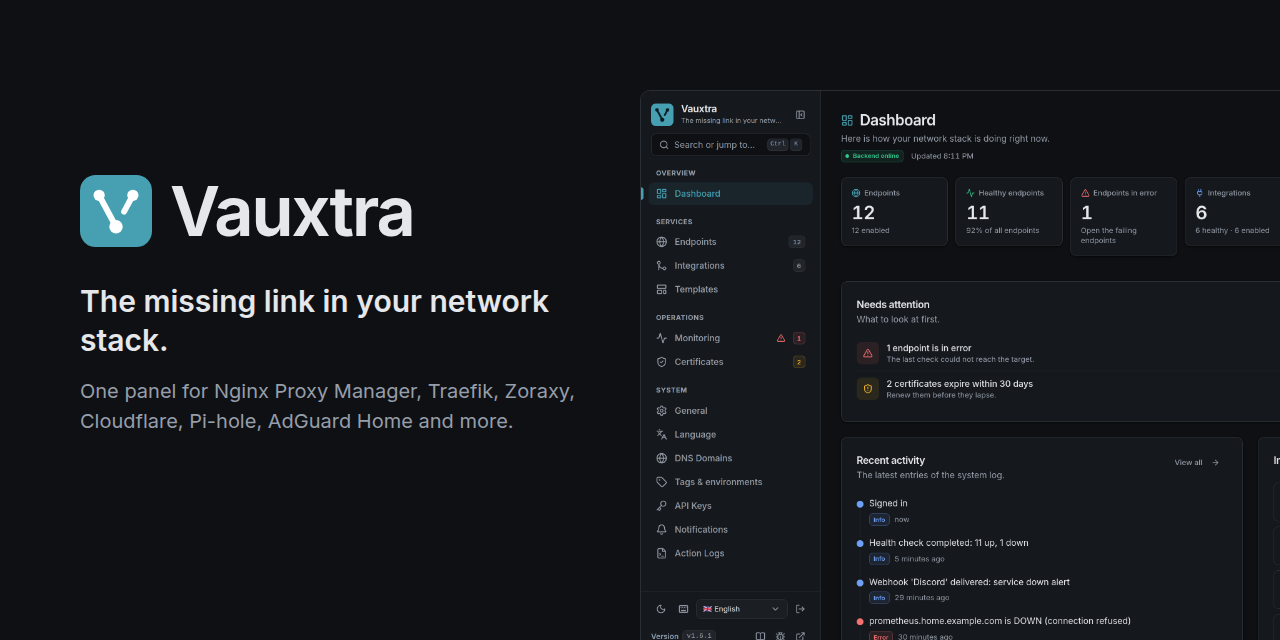
Task: Click the Vauxtra logo in the sidebar header
Action: 662,115
